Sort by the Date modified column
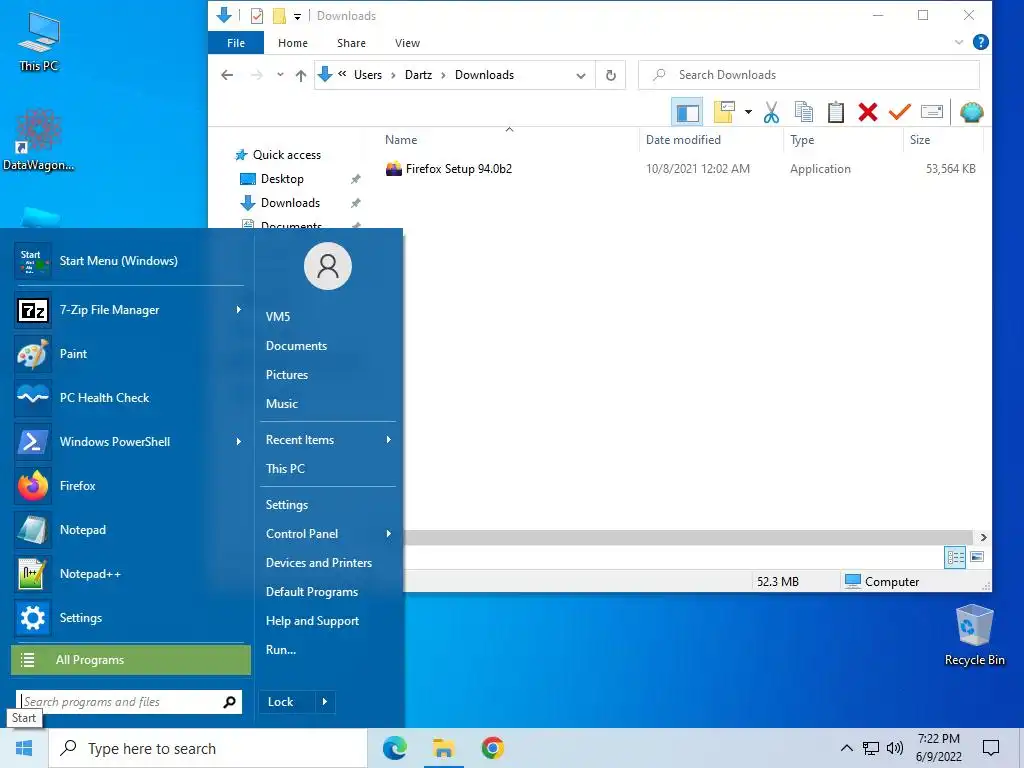The width and height of the screenshot is (1024, 768). pyautogui.click(x=683, y=140)
